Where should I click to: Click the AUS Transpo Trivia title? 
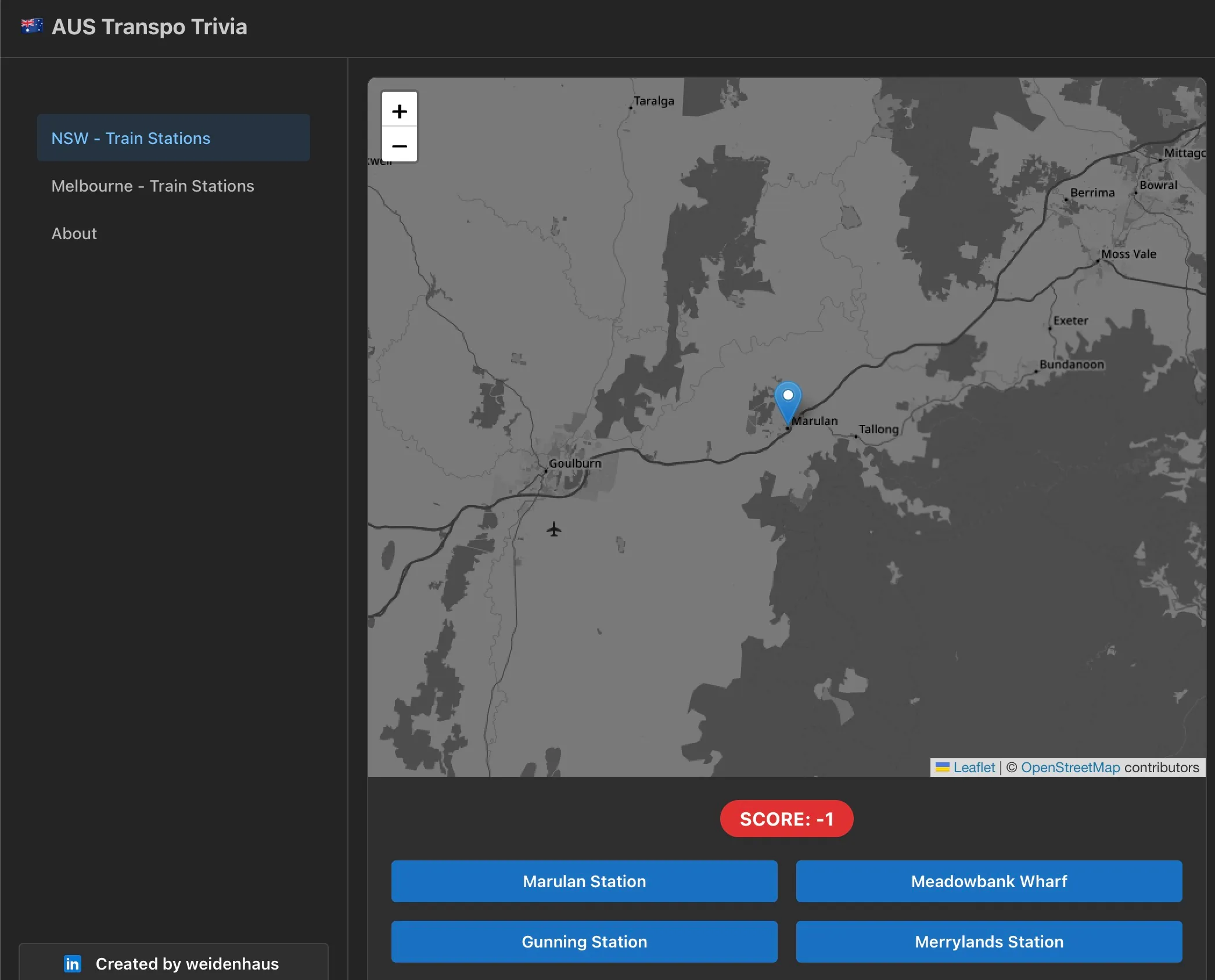click(x=149, y=27)
